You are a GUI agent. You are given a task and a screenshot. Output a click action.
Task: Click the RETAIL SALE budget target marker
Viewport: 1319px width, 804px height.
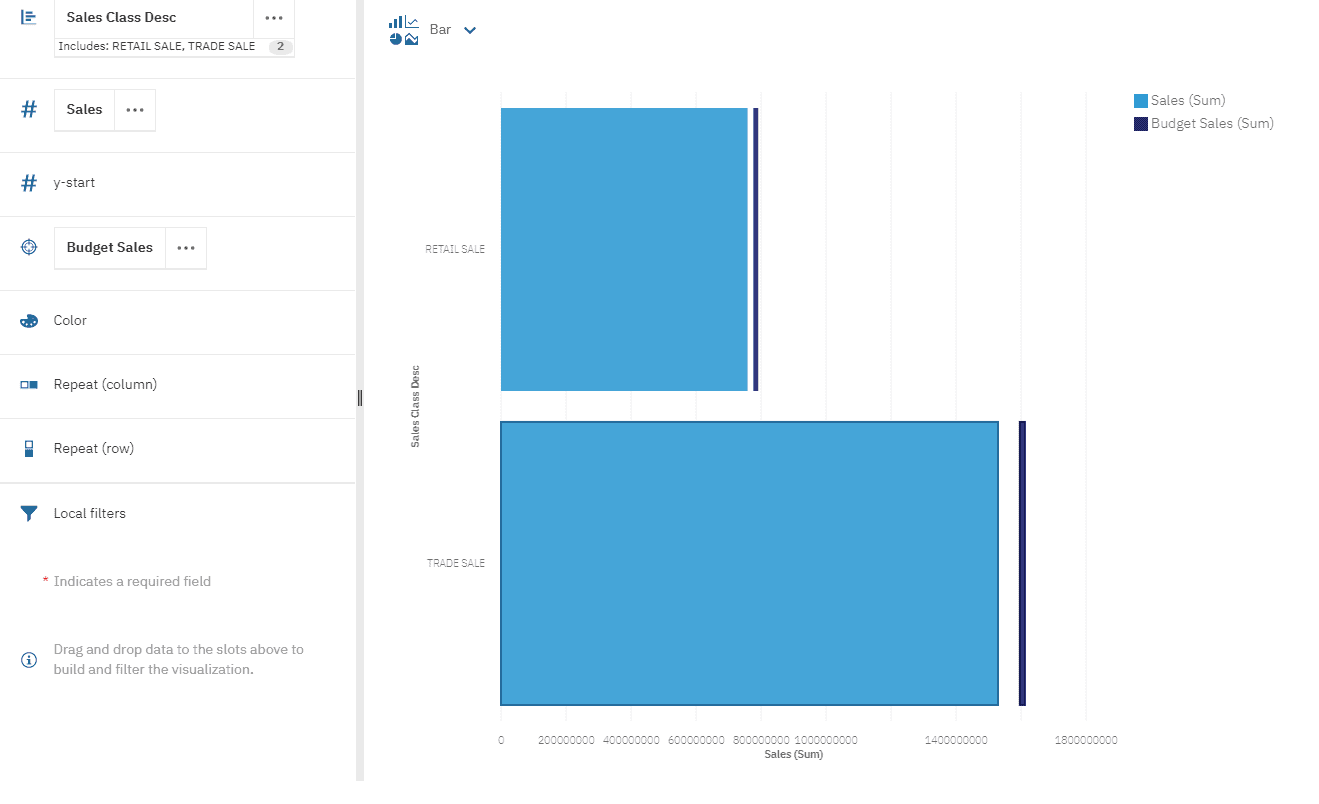click(x=755, y=249)
